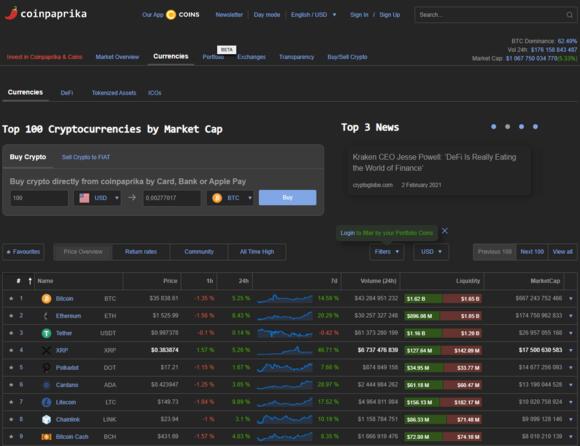The width and height of the screenshot is (580, 446).
Task: Select the Community view
Action: point(199,252)
